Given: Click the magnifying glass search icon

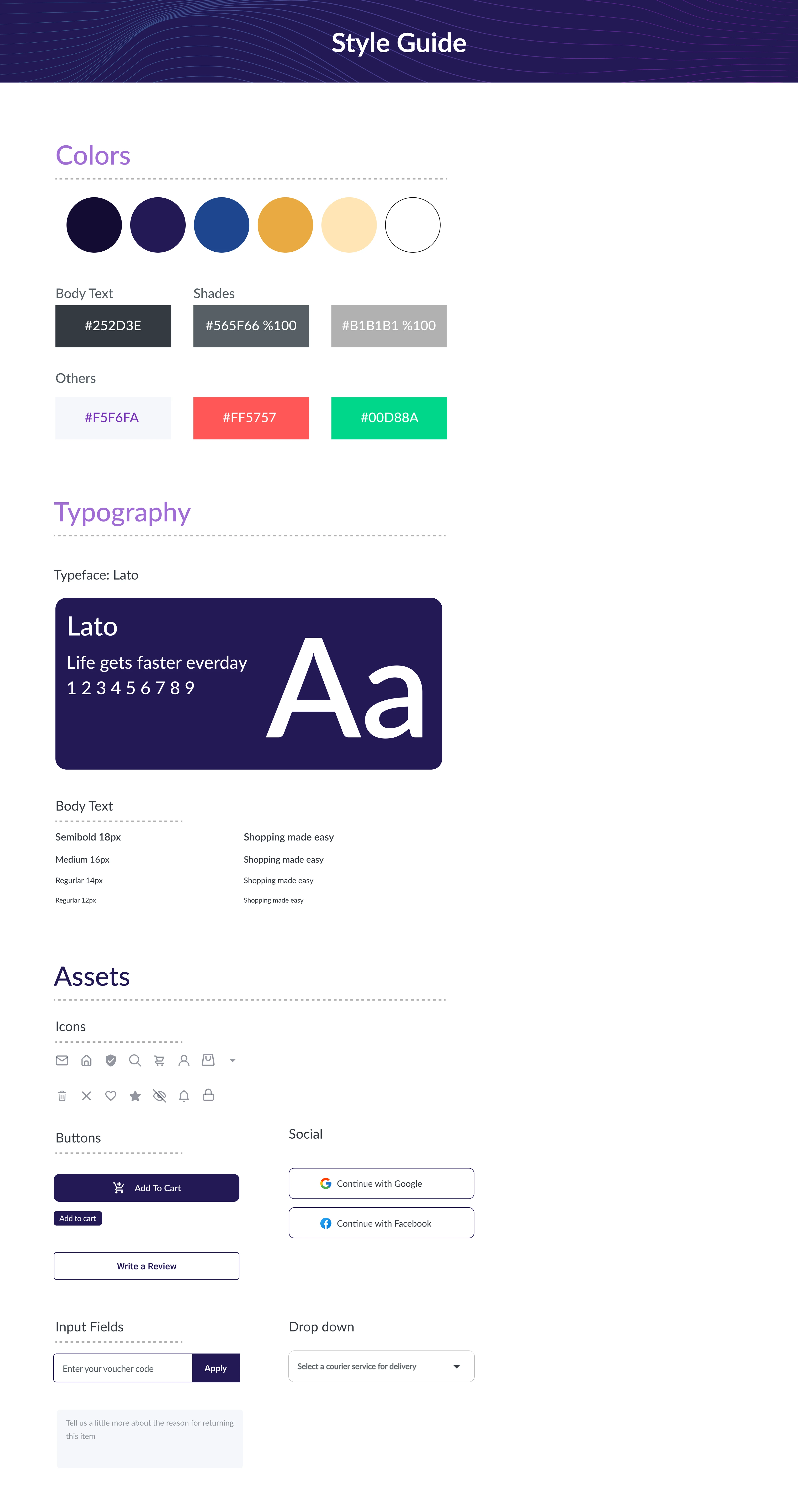Looking at the screenshot, I should pos(135,1060).
